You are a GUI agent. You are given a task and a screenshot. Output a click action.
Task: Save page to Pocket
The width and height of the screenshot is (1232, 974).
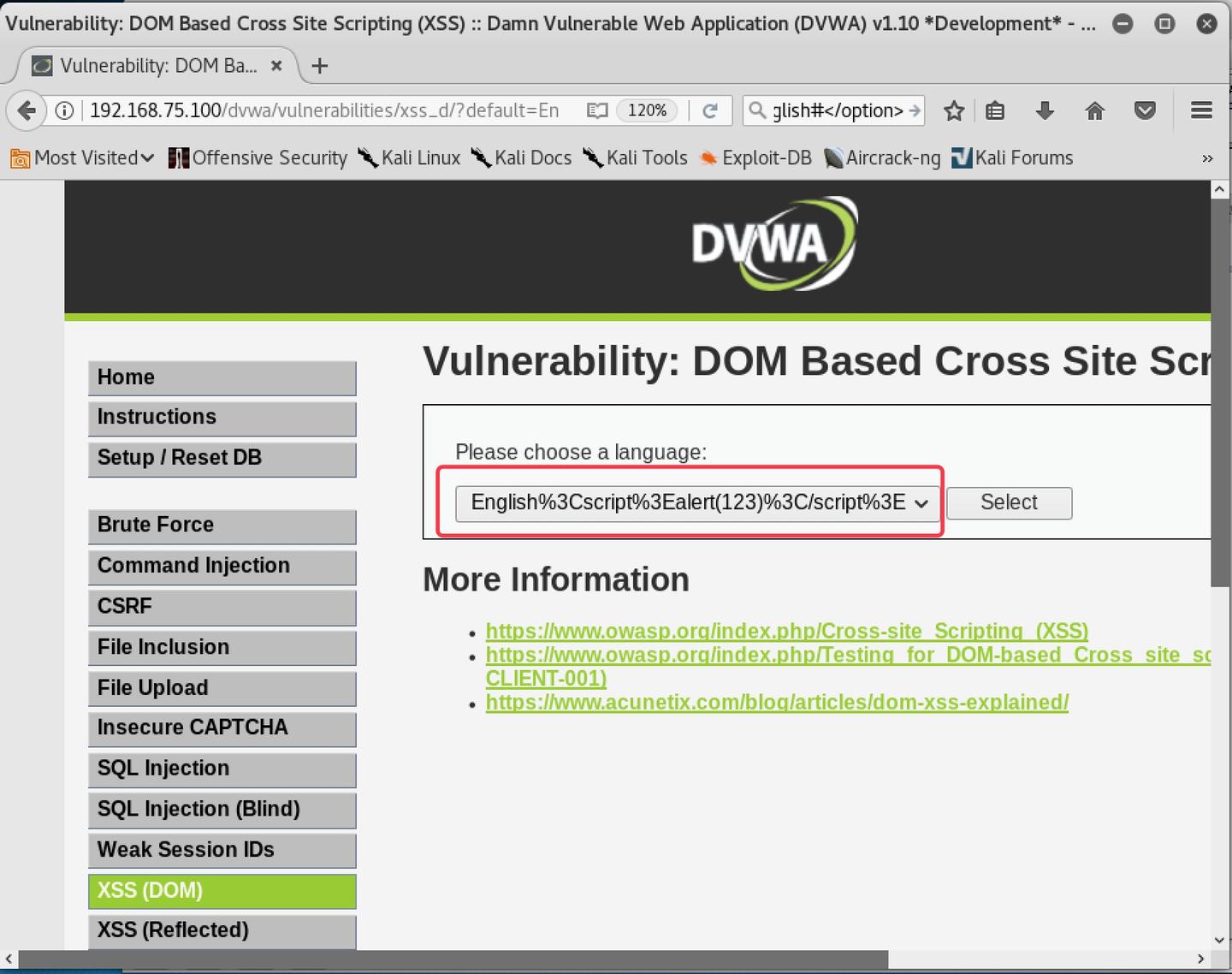click(x=1145, y=110)
